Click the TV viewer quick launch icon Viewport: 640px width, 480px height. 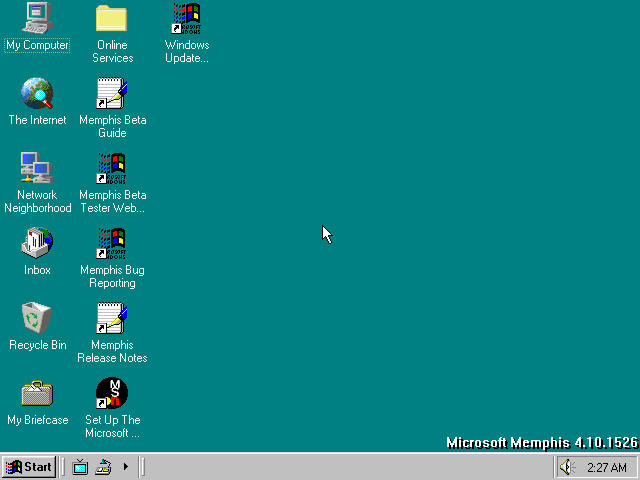click(80, 467)
